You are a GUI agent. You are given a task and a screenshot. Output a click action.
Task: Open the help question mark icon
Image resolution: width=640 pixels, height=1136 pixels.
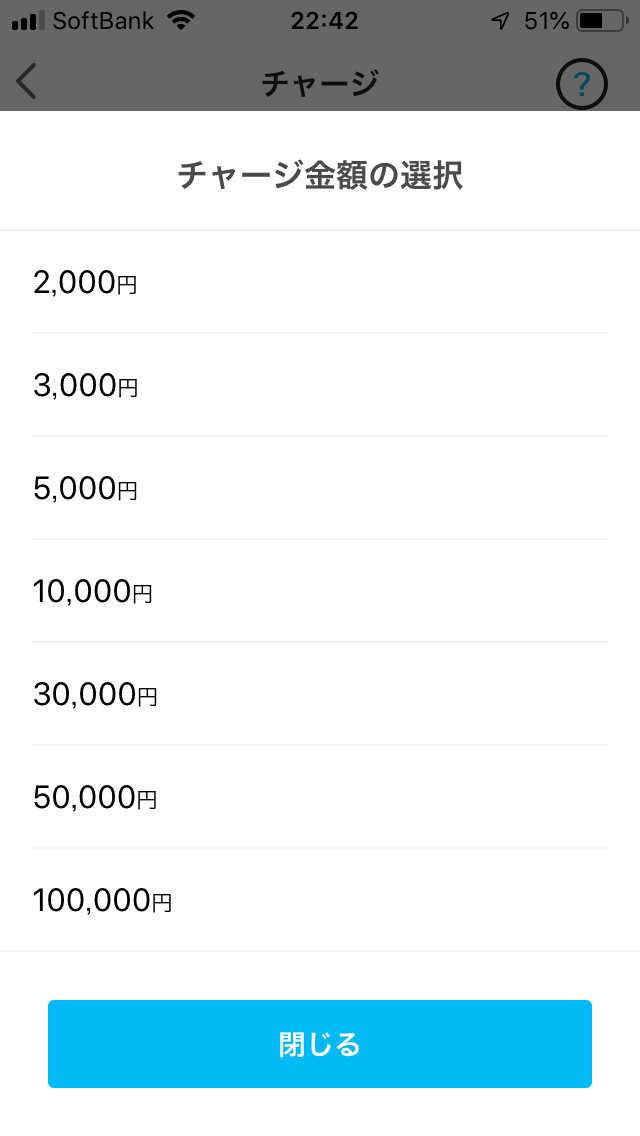click(581, 82)
